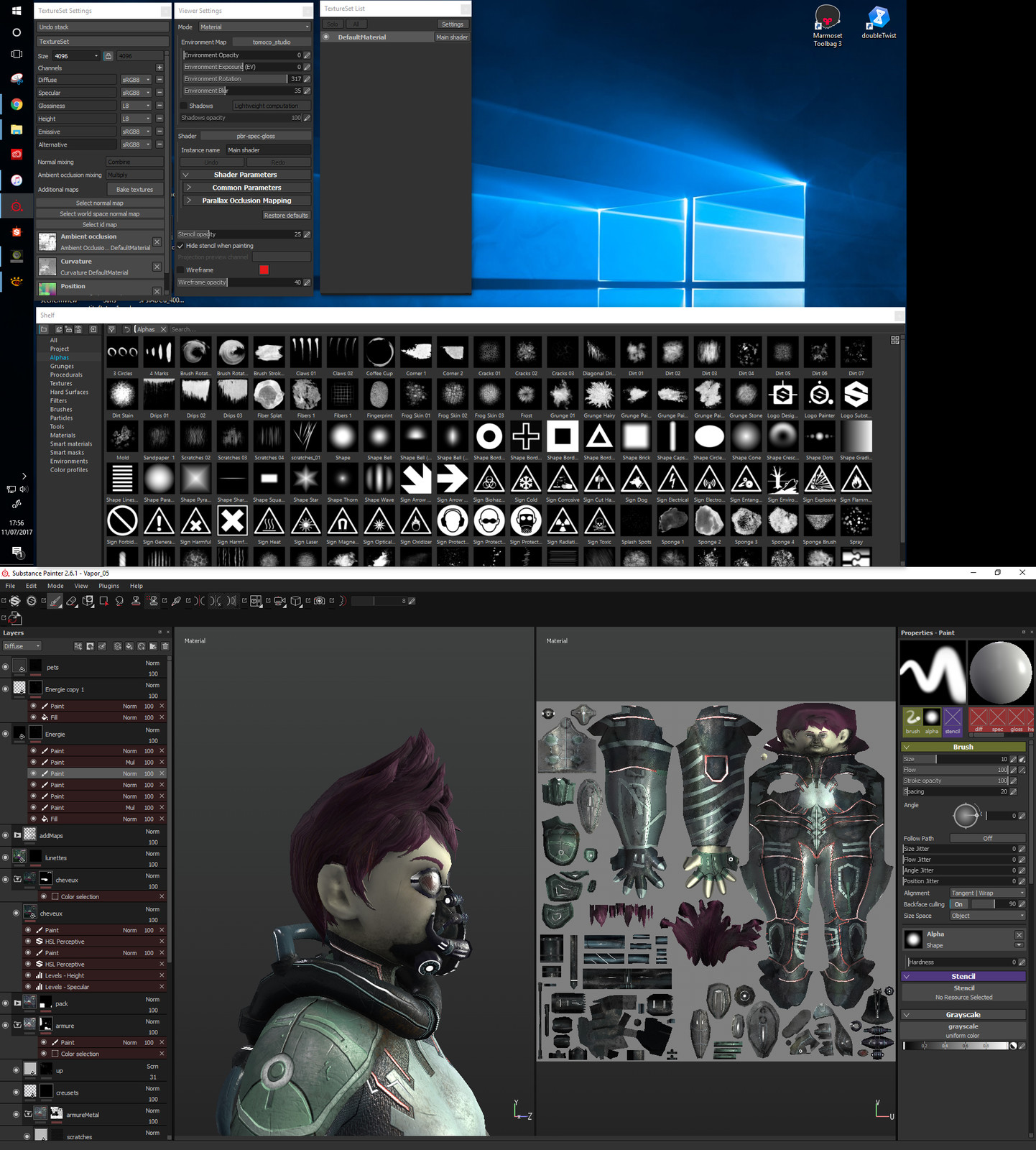
Task: Click the screenshot camera icon
Action: coord(320,601)
